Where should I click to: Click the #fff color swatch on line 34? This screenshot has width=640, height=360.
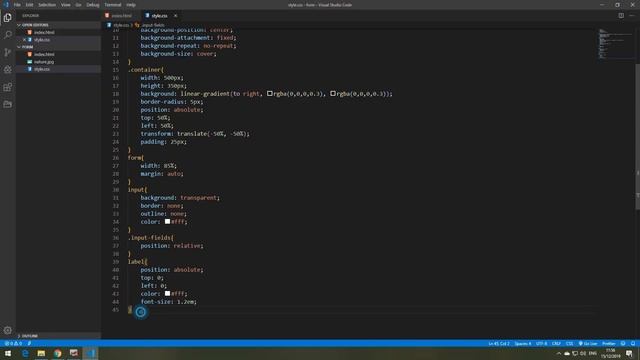[167, 221]
